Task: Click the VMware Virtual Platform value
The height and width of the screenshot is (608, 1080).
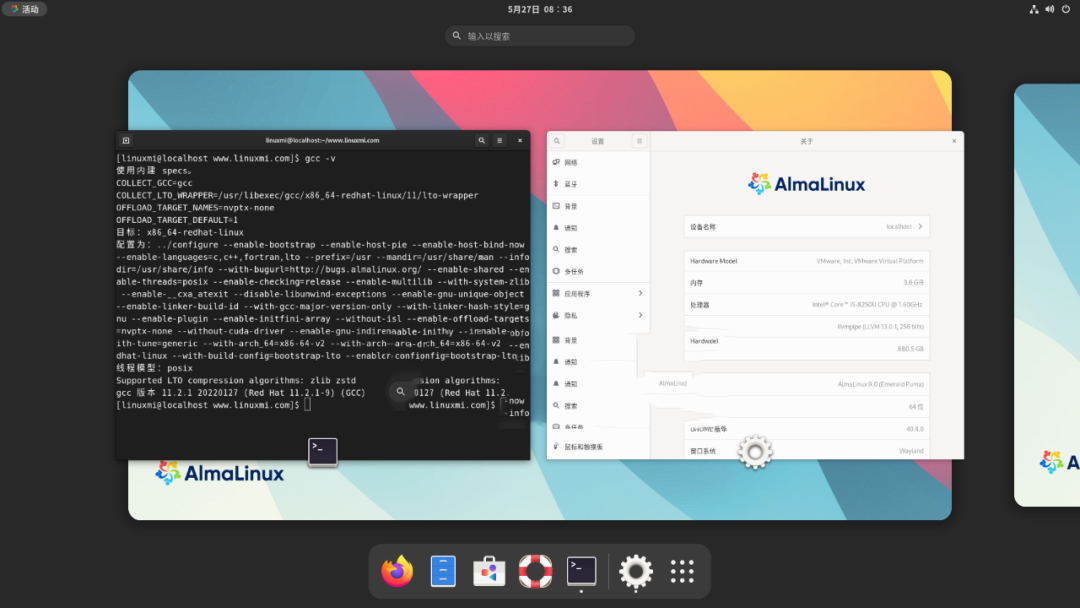Action: coord(870,262)
